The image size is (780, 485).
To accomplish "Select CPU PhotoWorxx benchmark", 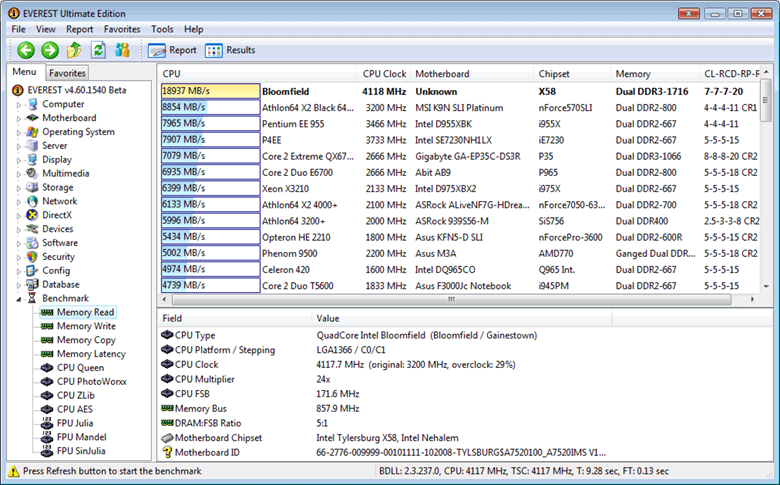I will [x=92, y=382].
